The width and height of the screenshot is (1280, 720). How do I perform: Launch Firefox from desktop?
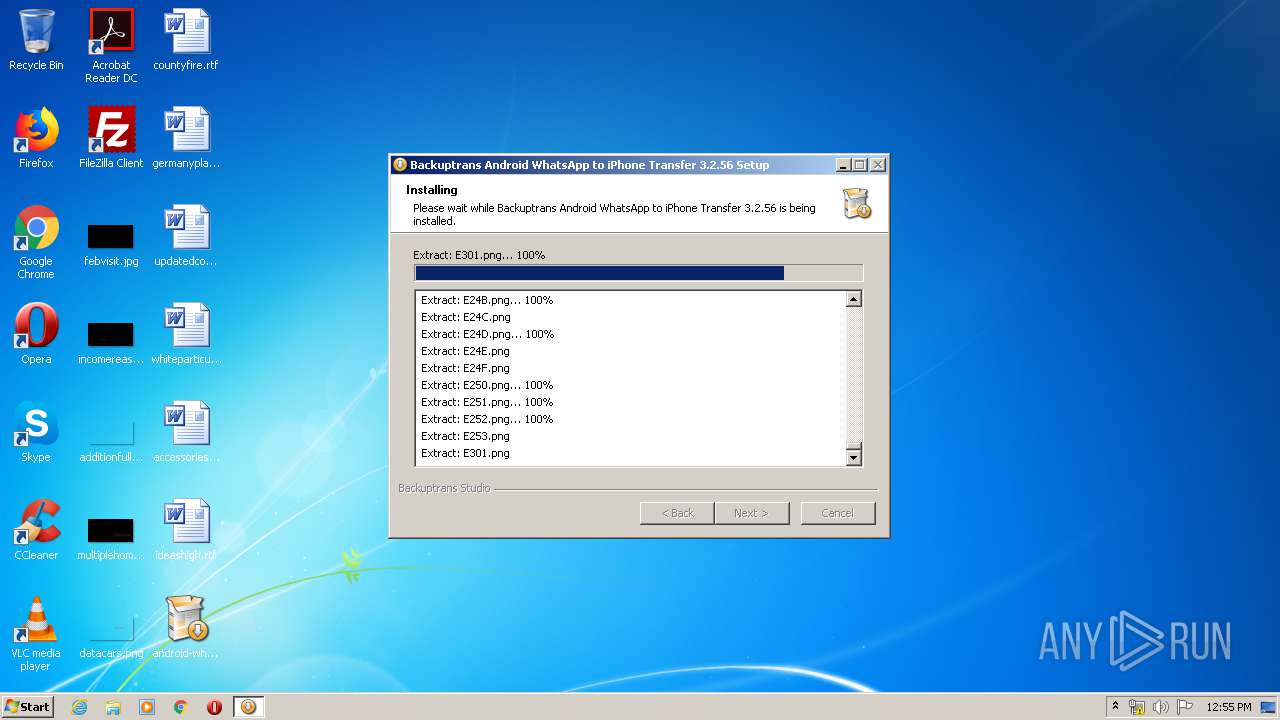coord(36,139)
